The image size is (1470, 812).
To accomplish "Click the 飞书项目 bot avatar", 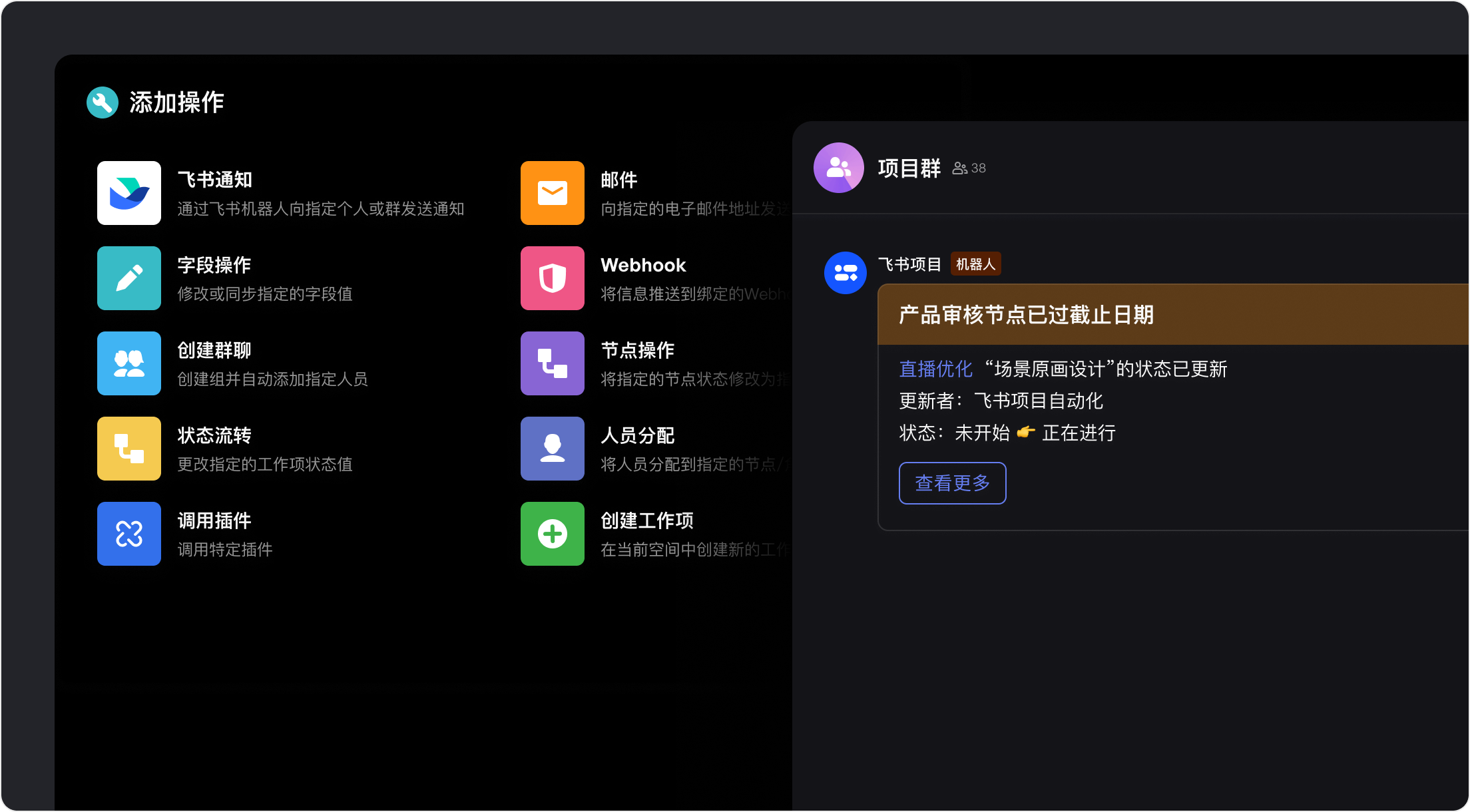I will click(x=845, y=273).
